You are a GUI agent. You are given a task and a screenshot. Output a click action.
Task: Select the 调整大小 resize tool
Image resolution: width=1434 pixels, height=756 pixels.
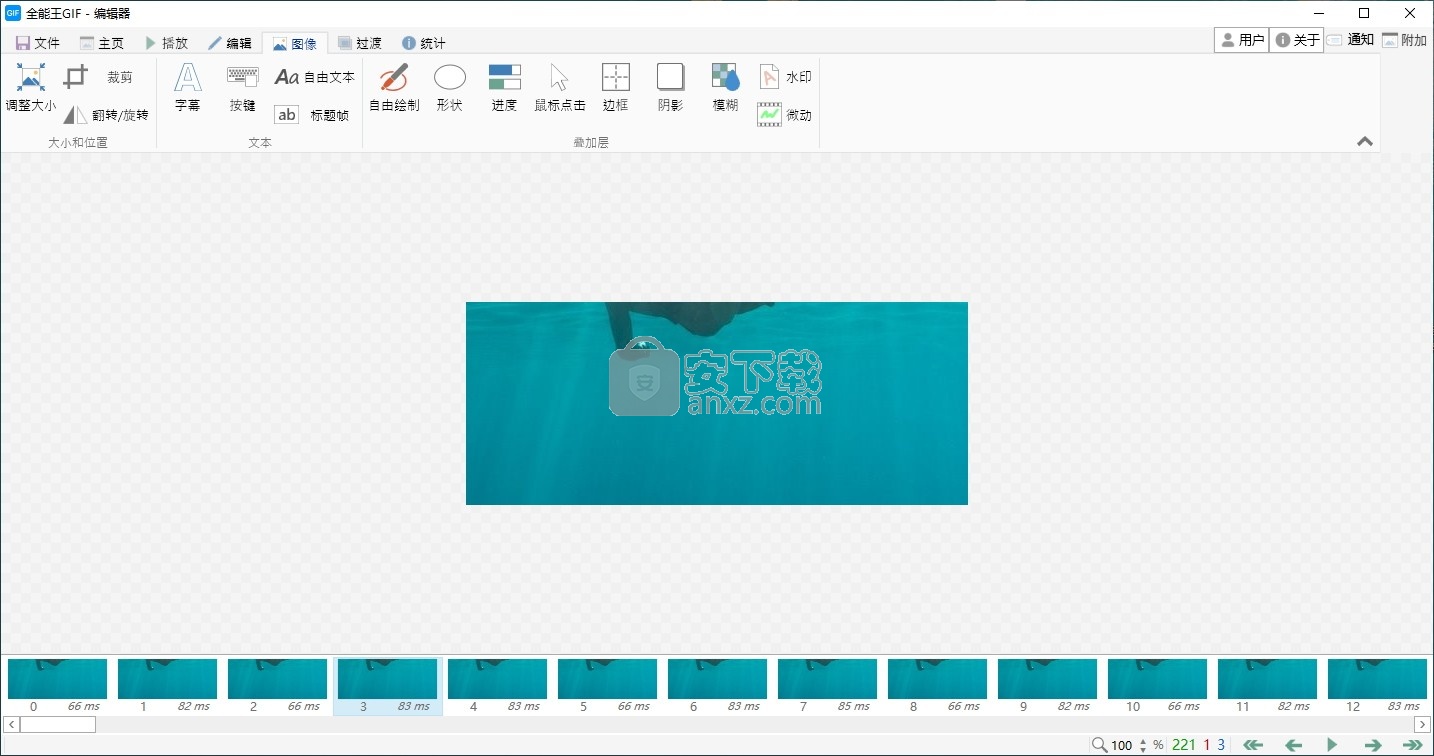click(31, 87)
